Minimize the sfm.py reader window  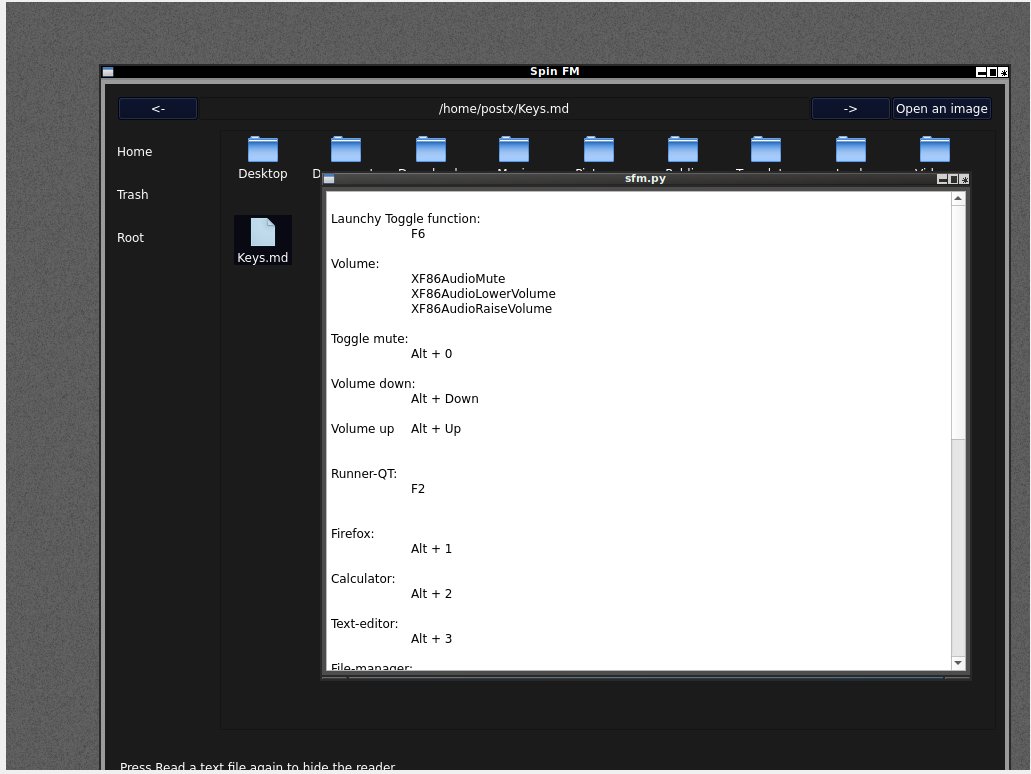[942, 180]
